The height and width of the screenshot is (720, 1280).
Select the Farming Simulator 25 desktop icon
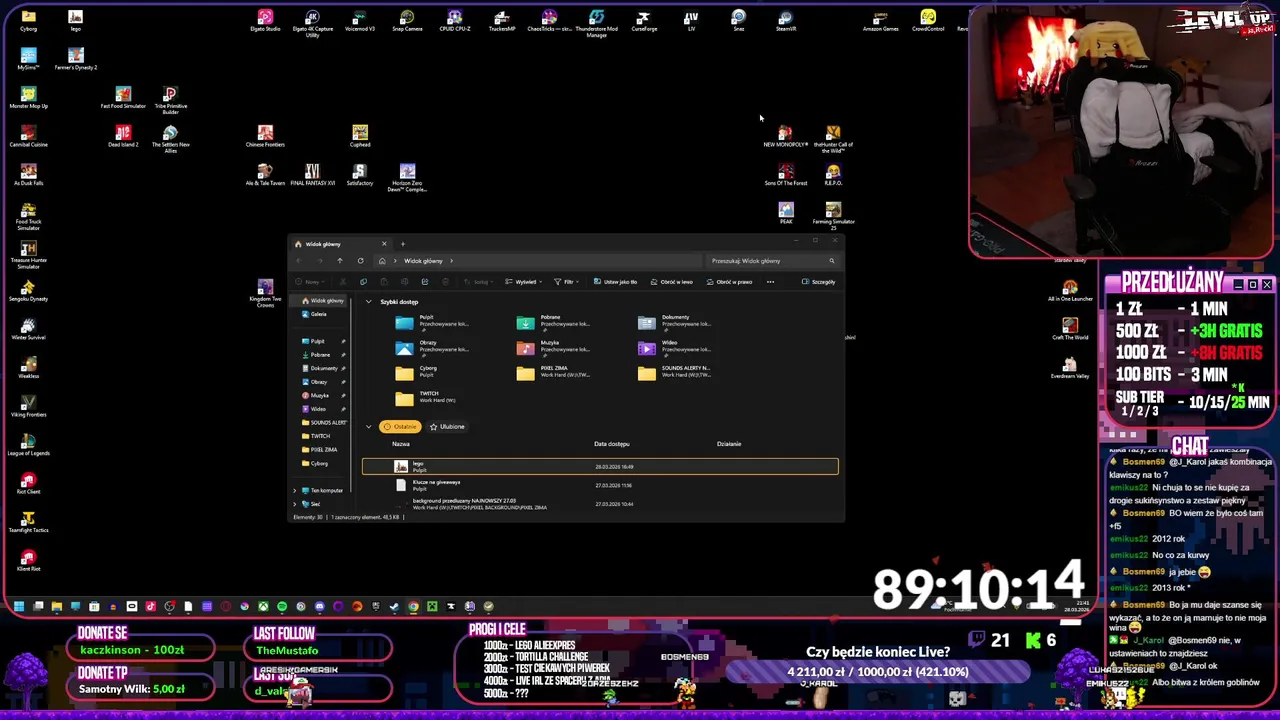(833, 215)
